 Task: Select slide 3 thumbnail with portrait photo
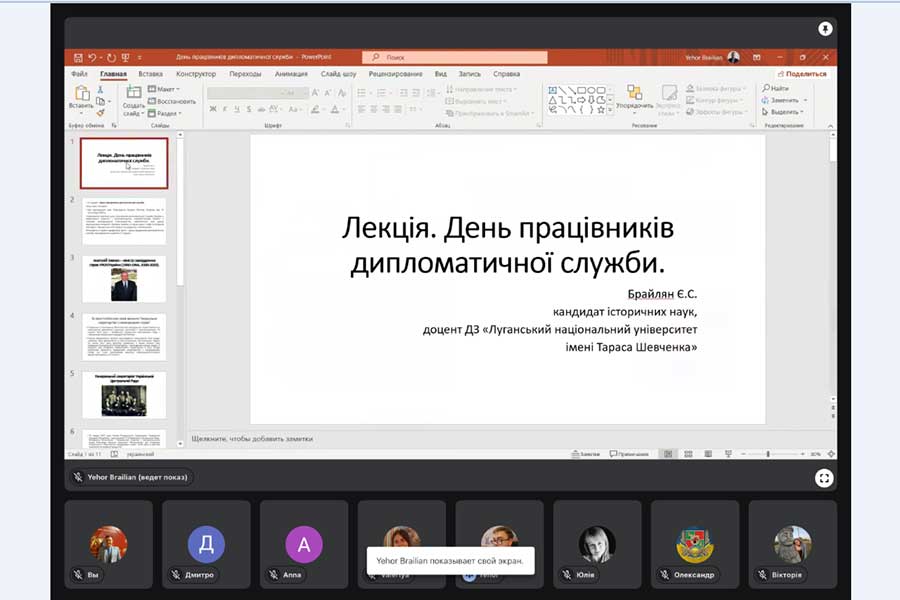(124, 278)
